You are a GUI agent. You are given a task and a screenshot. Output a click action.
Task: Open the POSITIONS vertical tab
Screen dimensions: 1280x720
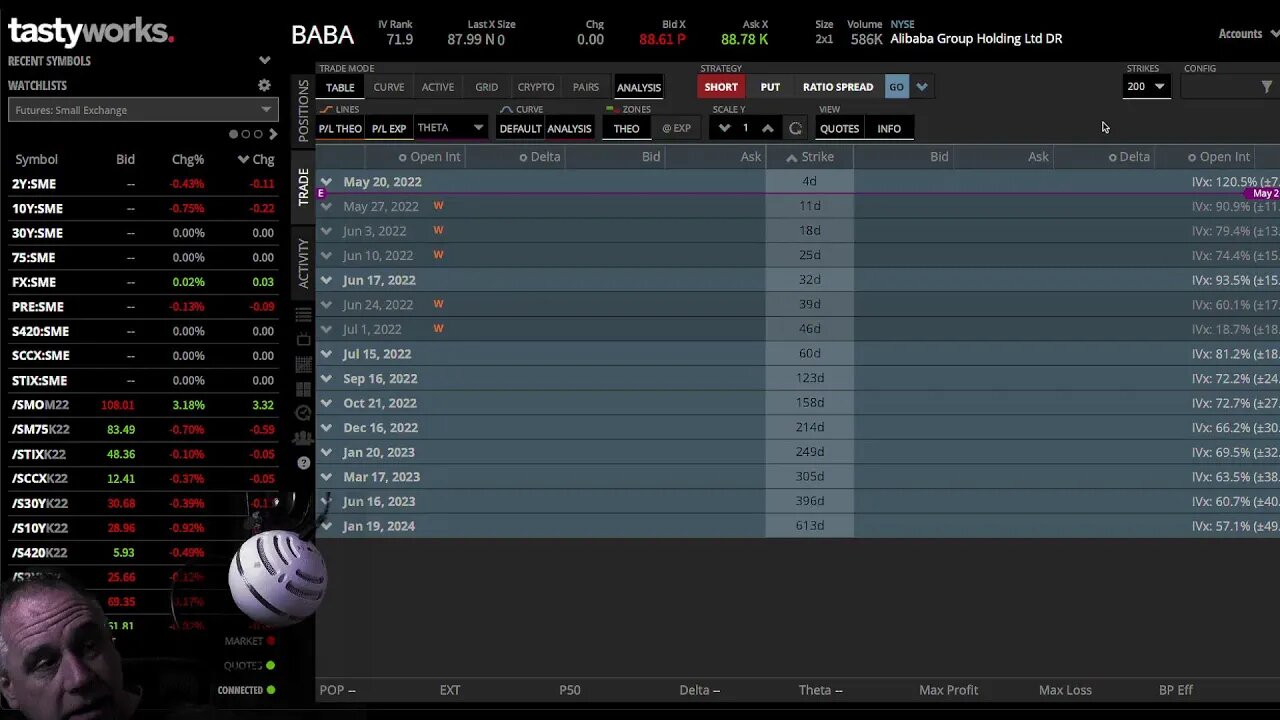click(x=304, y=110)
